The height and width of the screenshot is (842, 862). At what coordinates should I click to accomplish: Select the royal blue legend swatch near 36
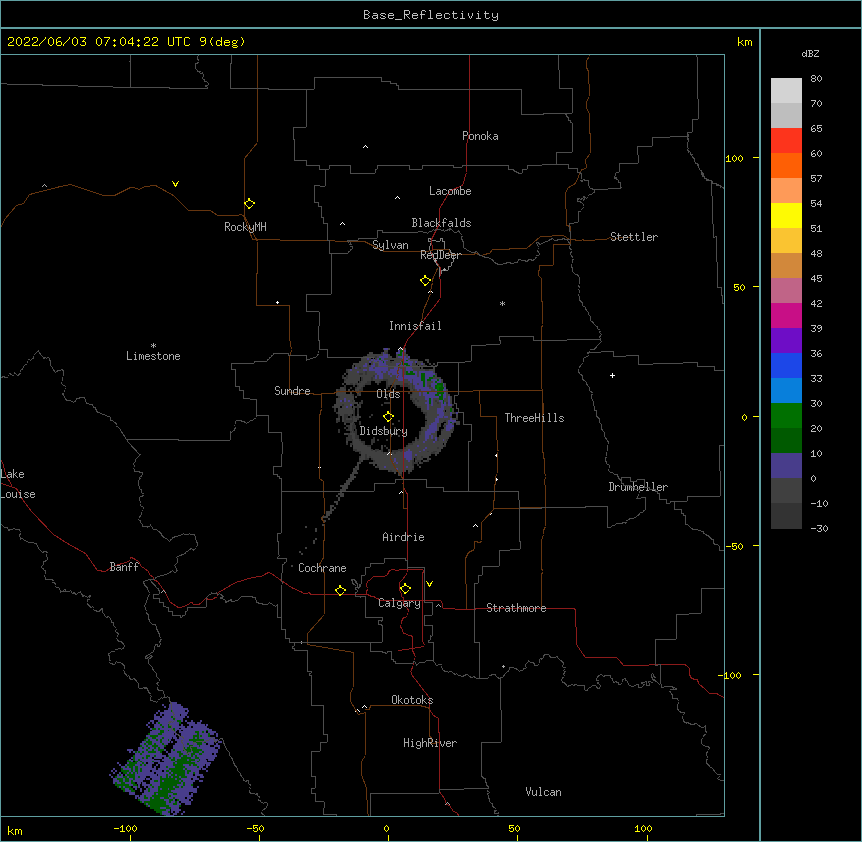click(x=786, y=365)
